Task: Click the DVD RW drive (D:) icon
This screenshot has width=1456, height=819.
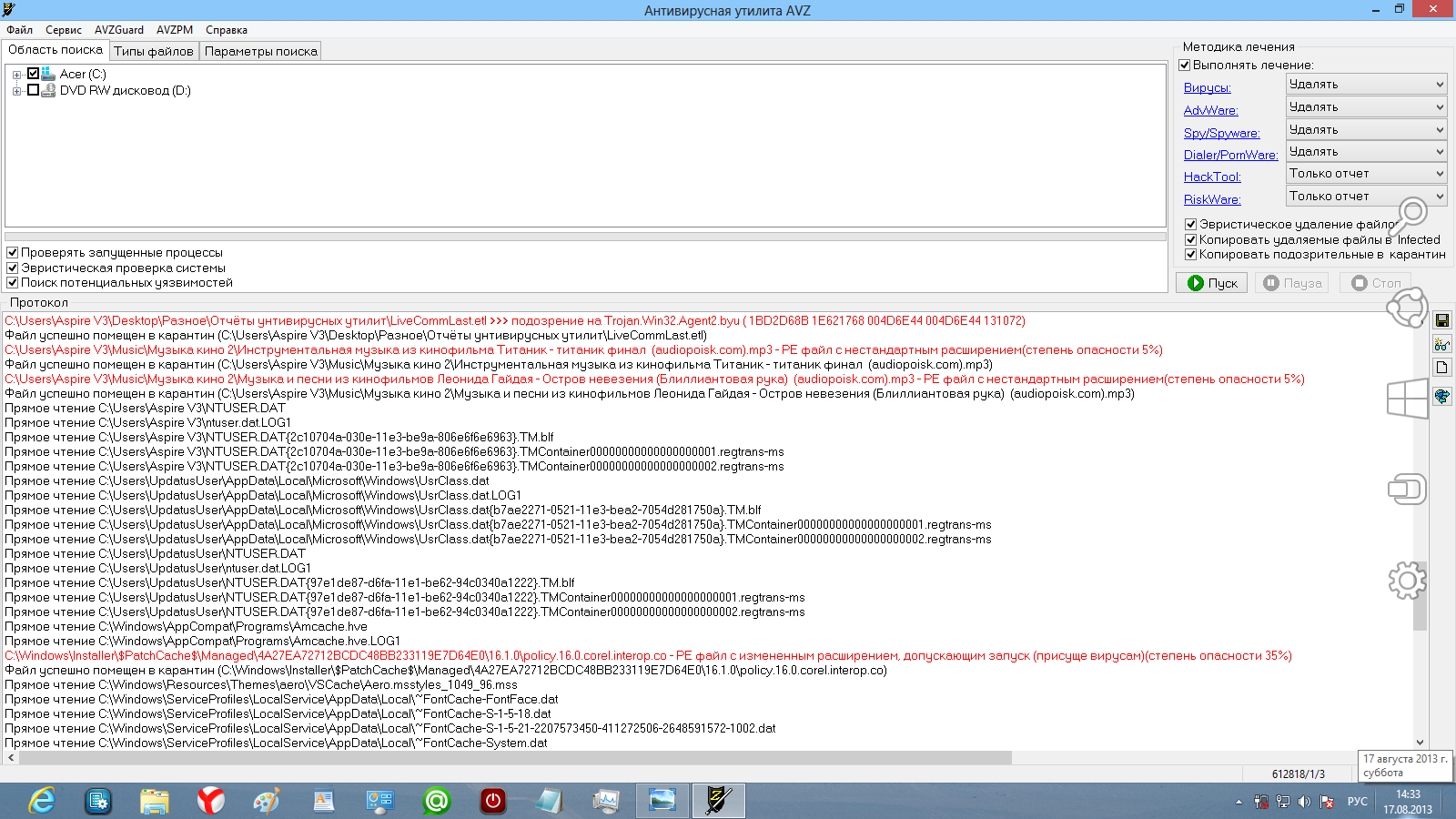Action: click(x=48, y=90)
